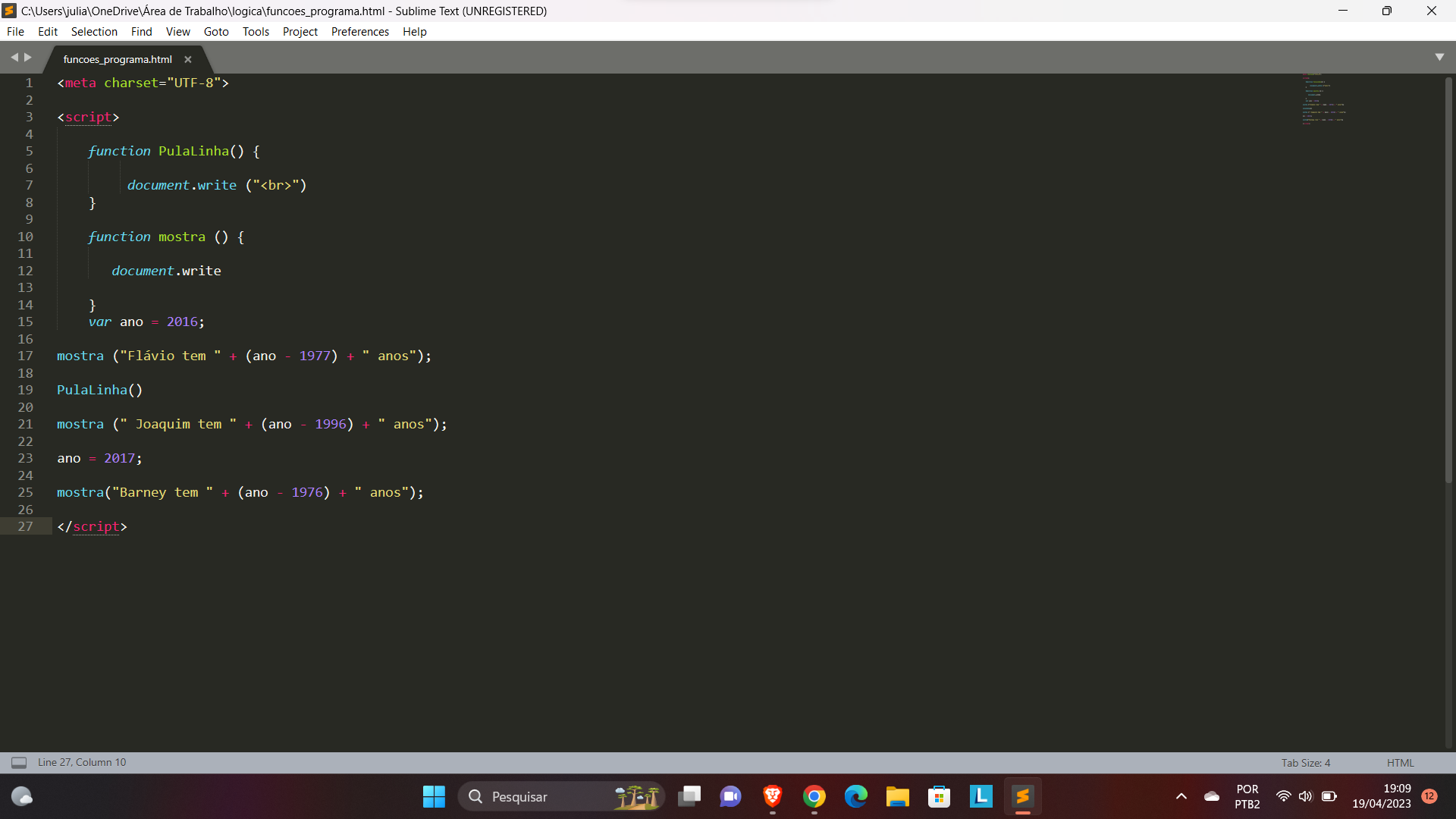Go to previous tab with left arrow
Image resolution: width=1456 pixels, height=819 pixels.
tap(14, 58)
